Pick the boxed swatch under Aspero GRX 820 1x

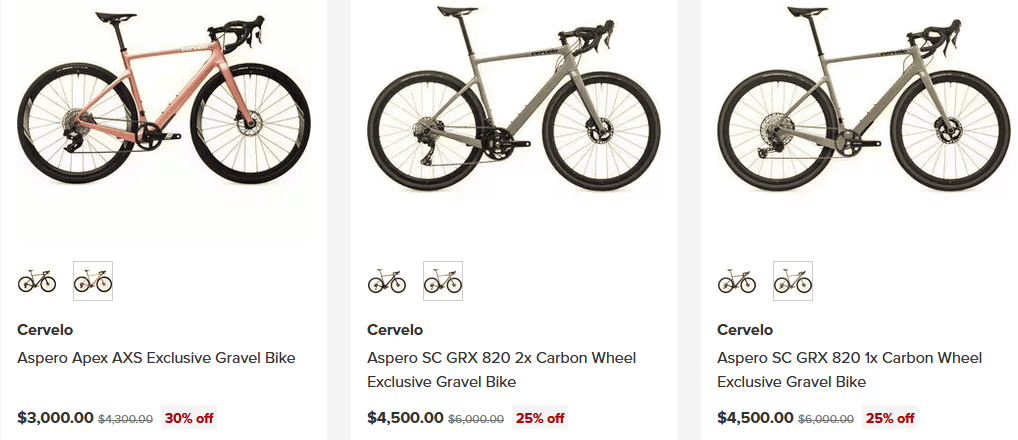coord(793,282)
